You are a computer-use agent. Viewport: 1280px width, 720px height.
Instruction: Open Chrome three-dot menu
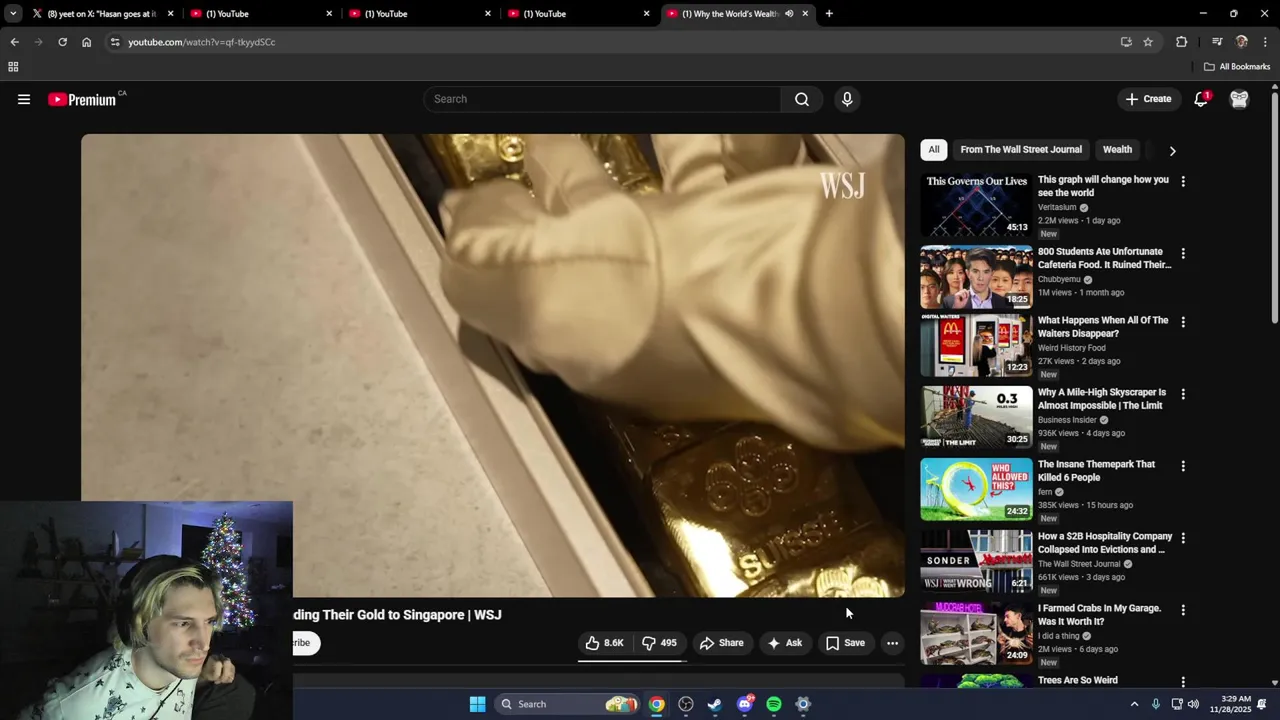point(1265,42)
